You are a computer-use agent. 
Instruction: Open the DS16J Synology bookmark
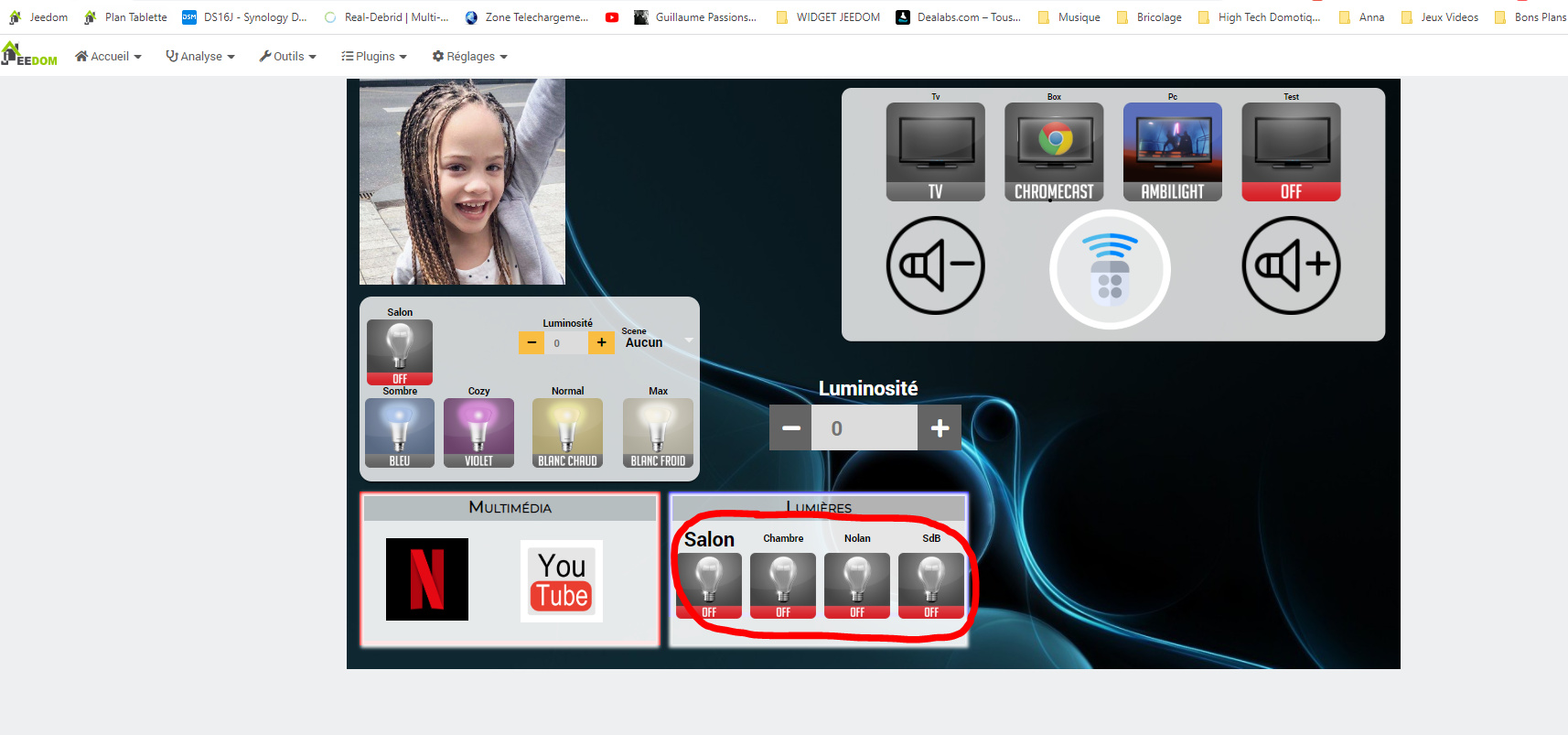click(244, 16)
